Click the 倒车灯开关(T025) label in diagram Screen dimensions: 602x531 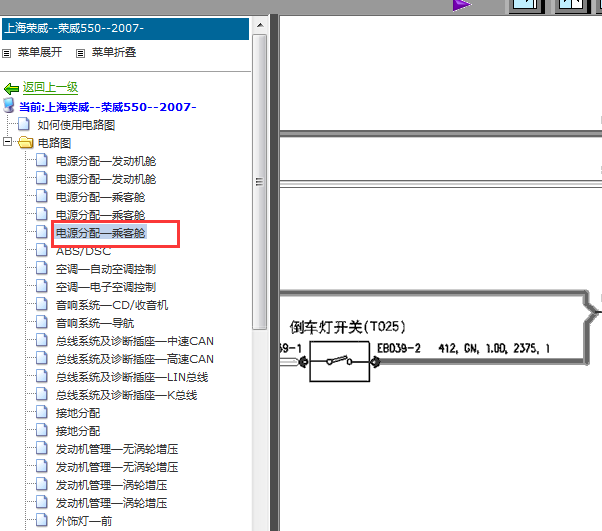tap(347, 327)
